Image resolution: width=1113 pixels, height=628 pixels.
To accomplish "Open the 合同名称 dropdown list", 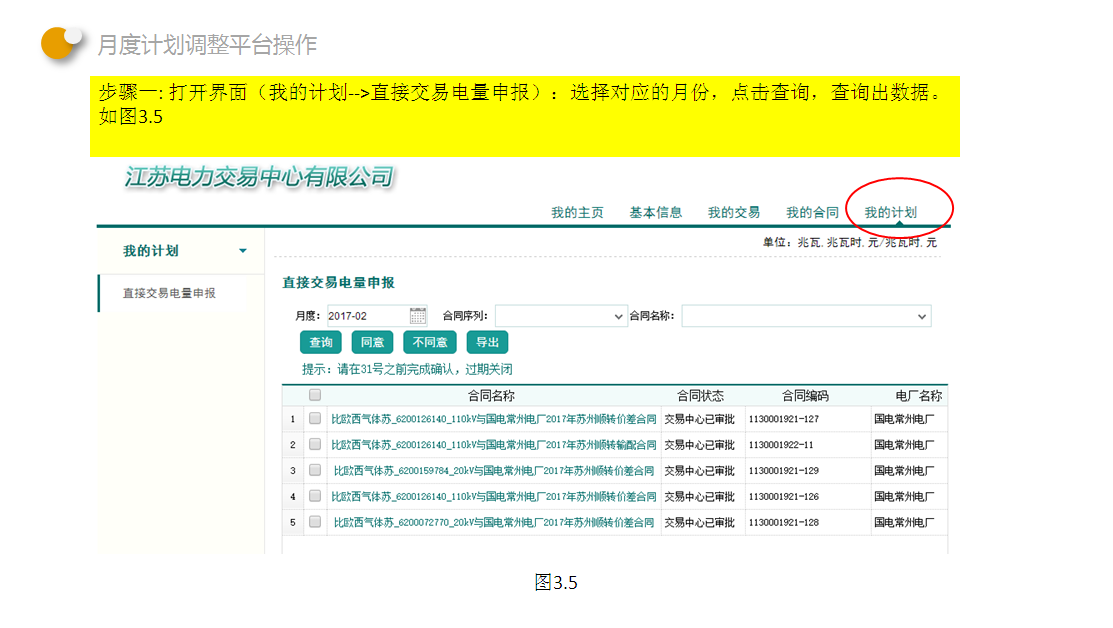I will (806, 316).
